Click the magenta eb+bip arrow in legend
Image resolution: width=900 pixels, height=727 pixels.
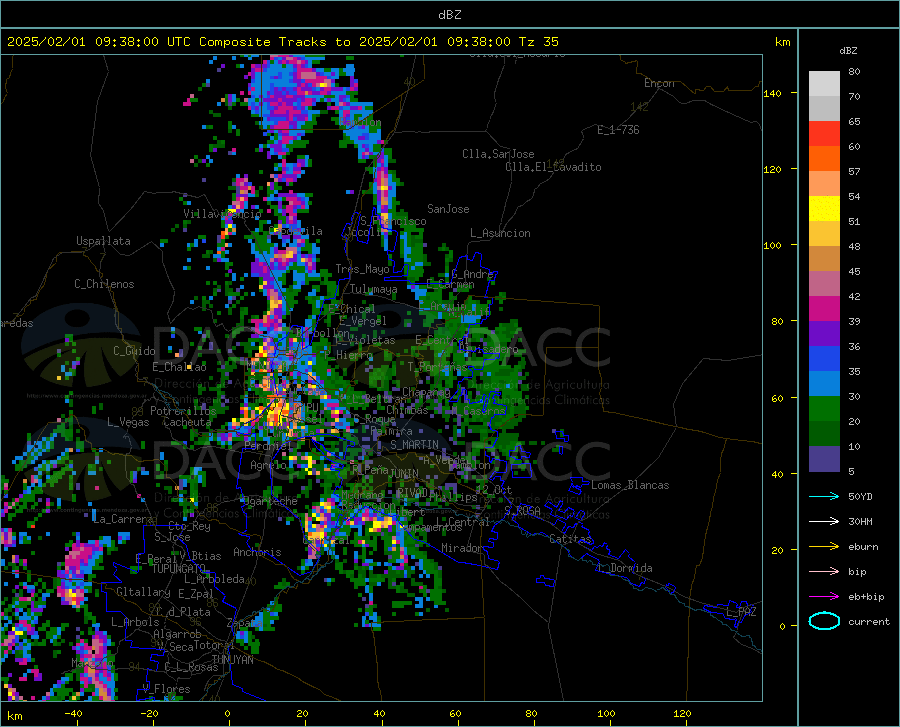824,597
